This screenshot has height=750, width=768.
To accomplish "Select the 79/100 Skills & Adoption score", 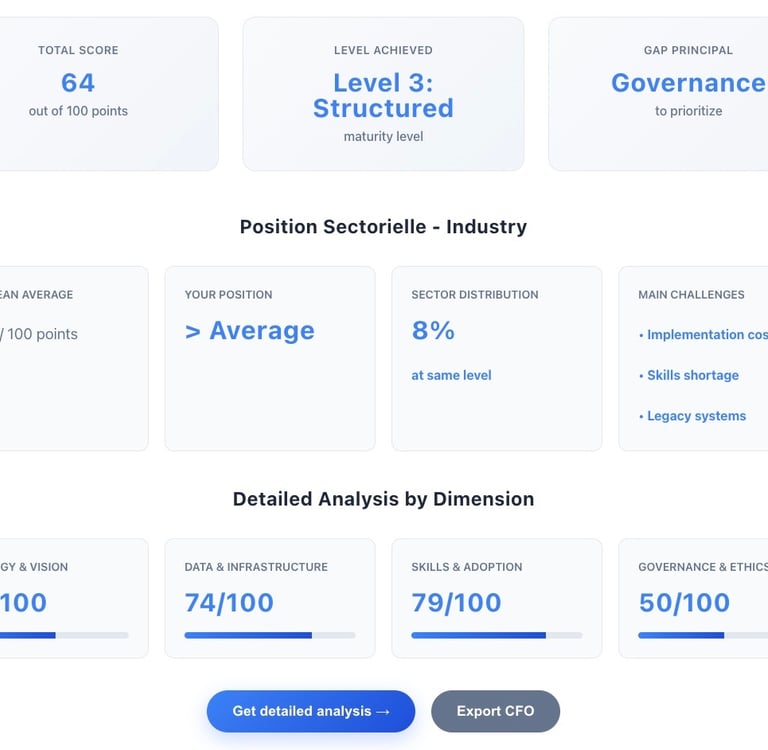I will [456, 602].
